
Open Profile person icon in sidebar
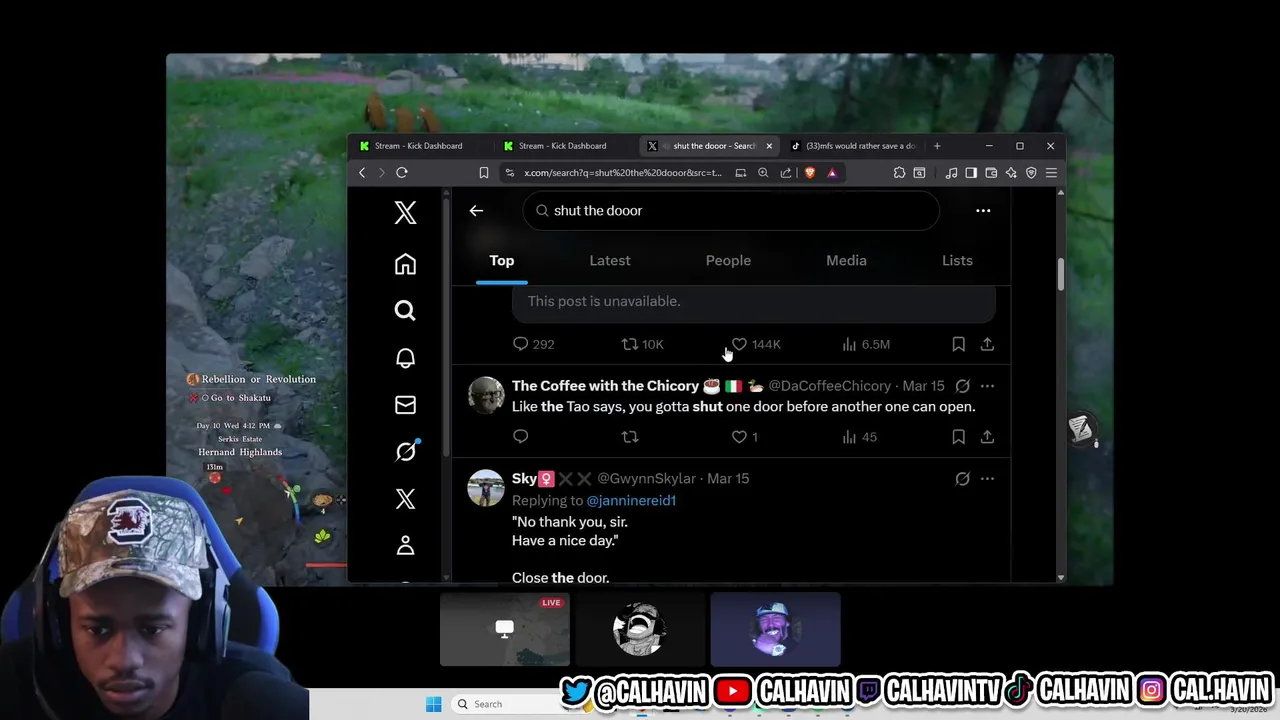pyautogui.click(x=405, y=545)
